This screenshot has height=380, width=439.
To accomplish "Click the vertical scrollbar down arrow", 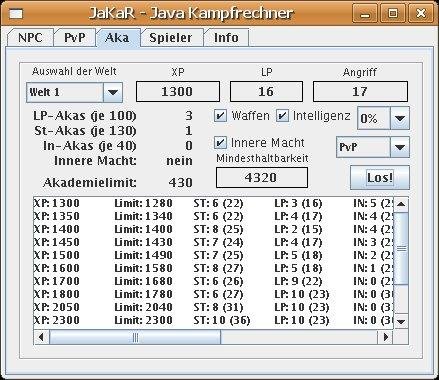I will (401, 321).
